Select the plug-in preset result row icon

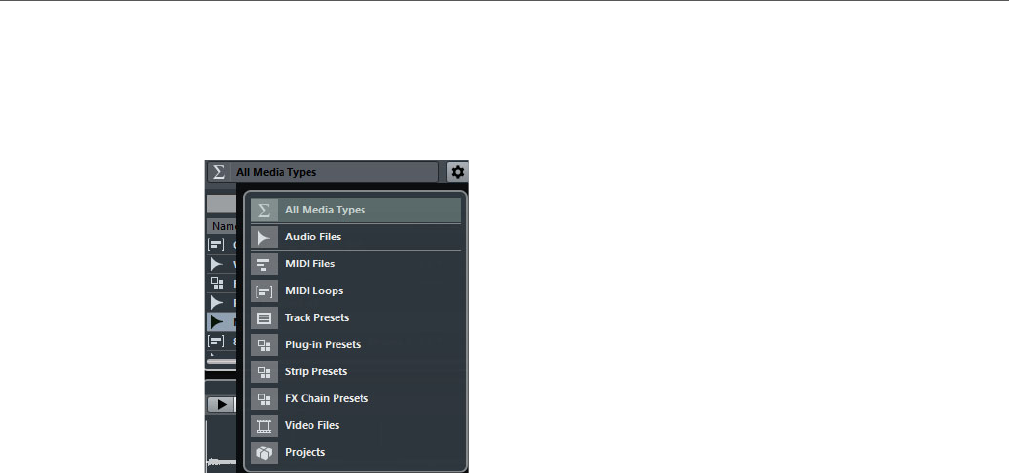click(217, 283)
